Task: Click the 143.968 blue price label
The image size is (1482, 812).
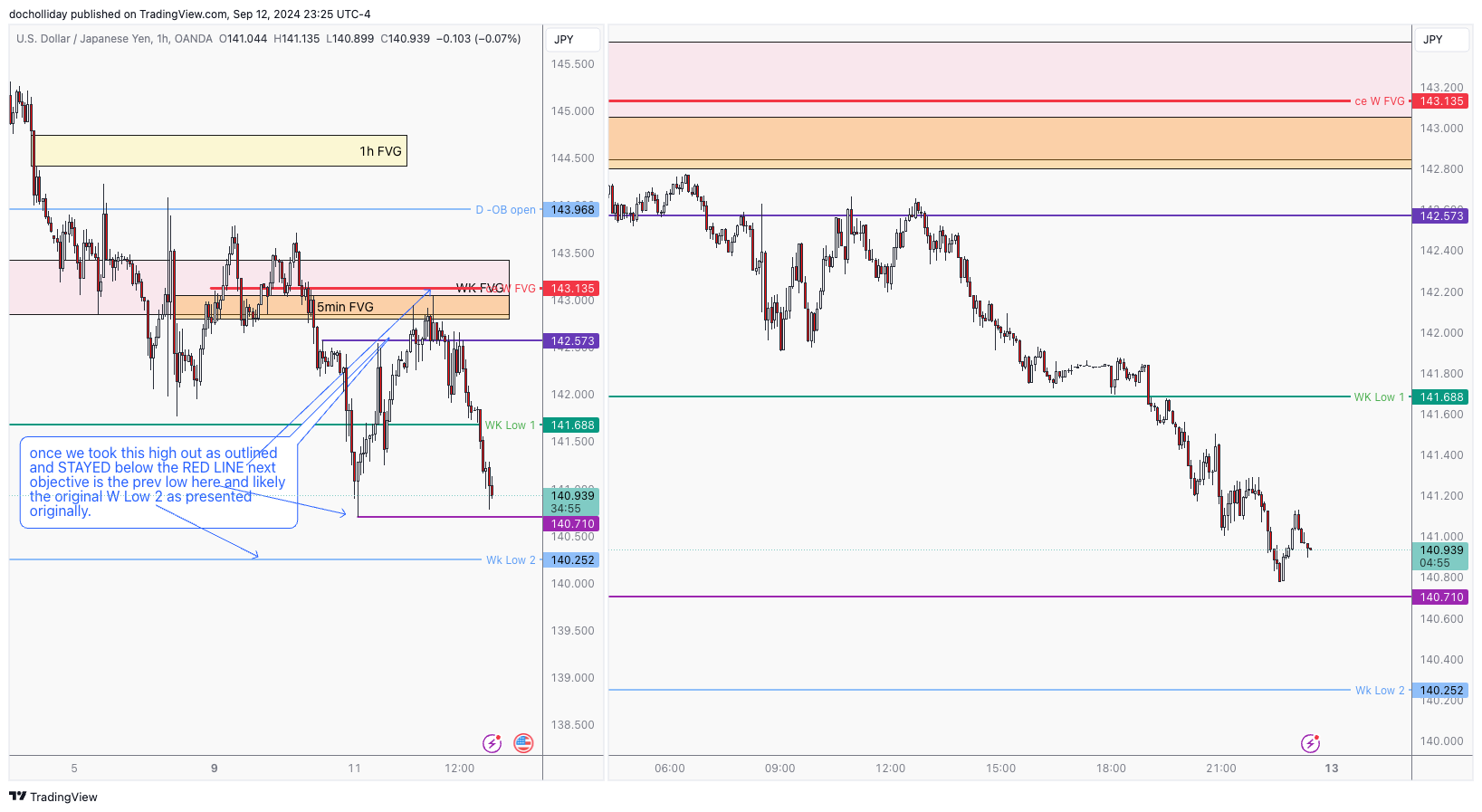Action: 571,210
